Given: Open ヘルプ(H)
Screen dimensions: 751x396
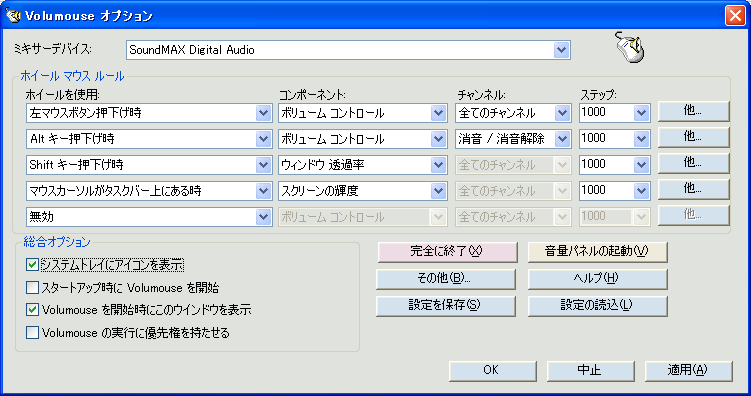Looking at the screenshot, I should [597, 279].
